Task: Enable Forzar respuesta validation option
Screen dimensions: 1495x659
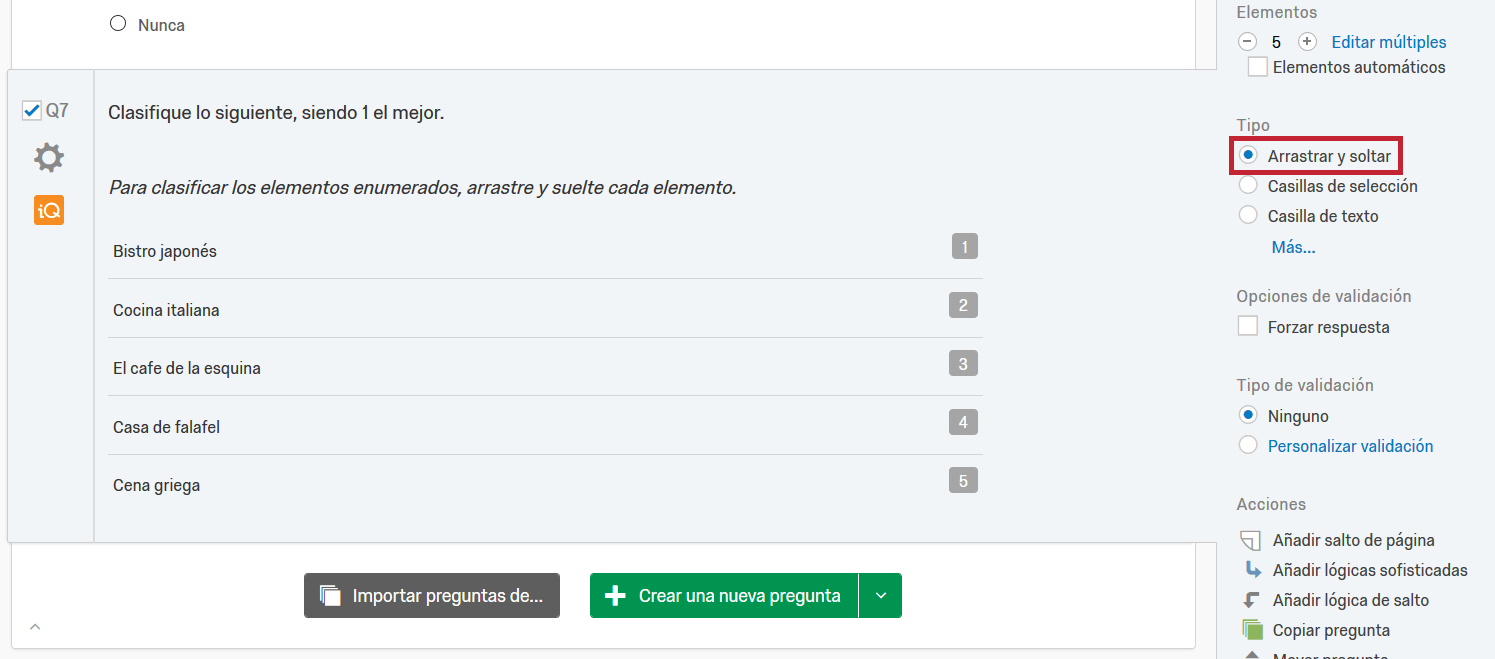Action: 1248,327
